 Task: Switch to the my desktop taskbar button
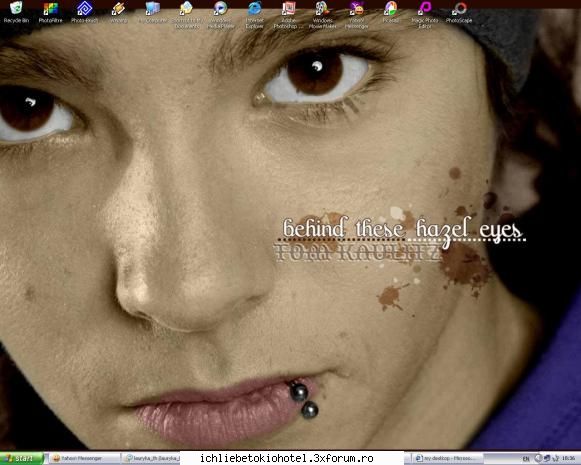447,458
